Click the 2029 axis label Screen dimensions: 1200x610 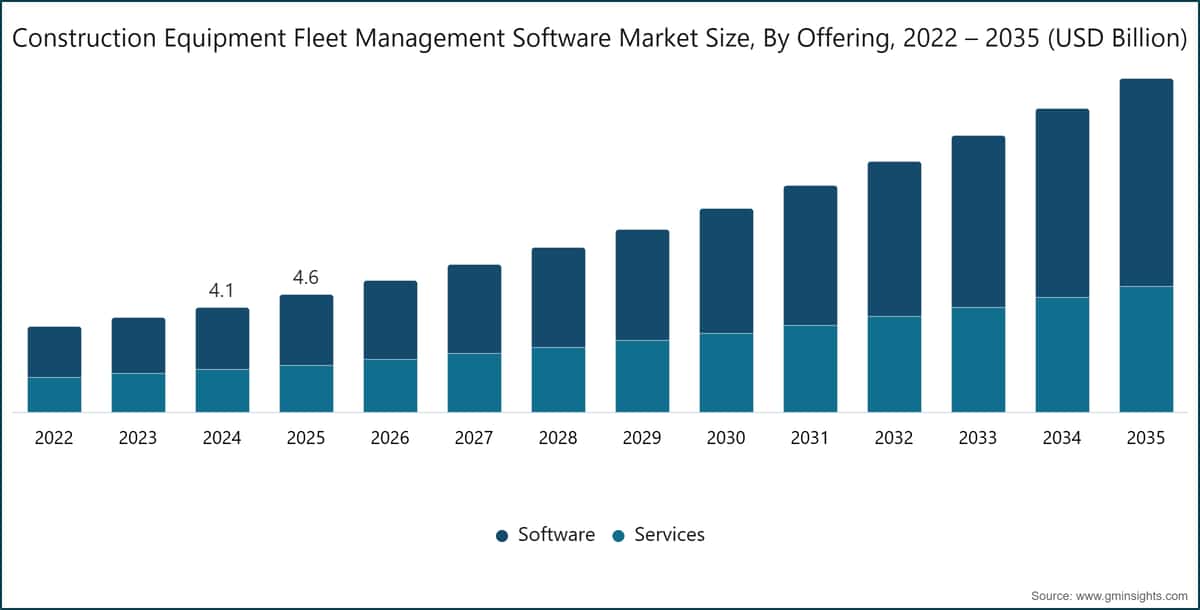click(642, 438)
